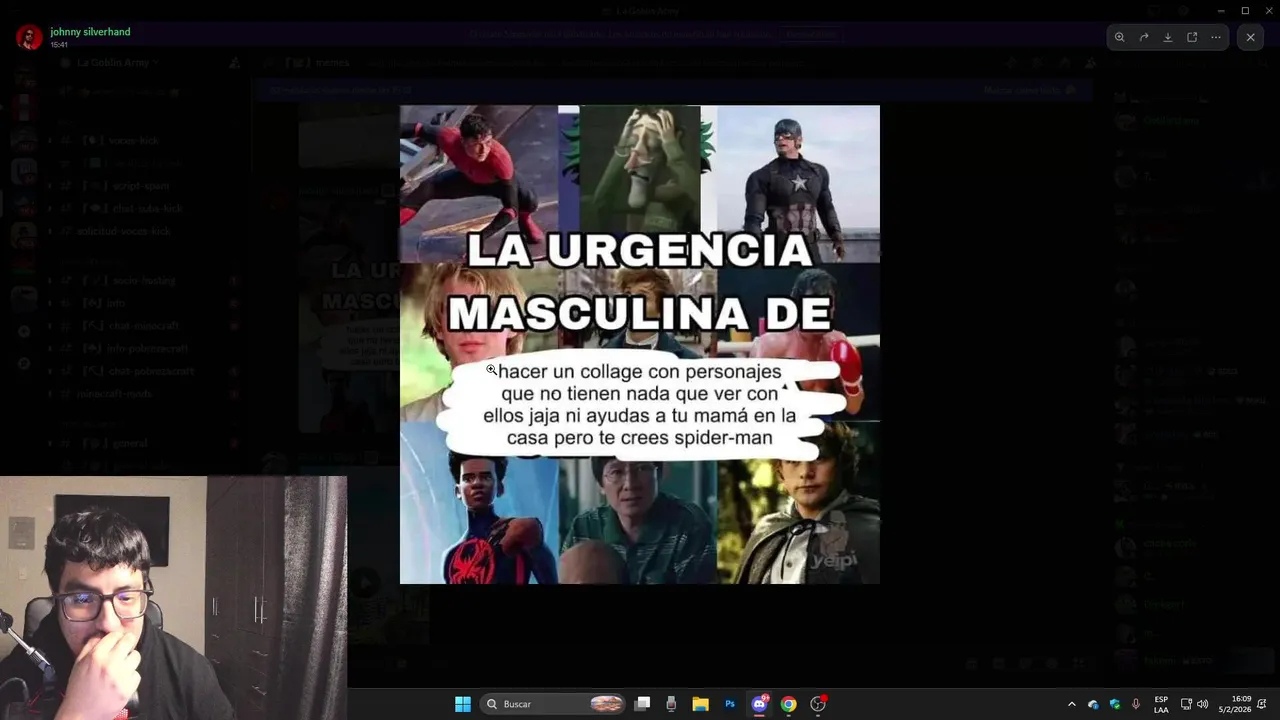This screenshot has height=720, width=1280.
Task: Open the three-dots more options menu
Action: 1216,37
